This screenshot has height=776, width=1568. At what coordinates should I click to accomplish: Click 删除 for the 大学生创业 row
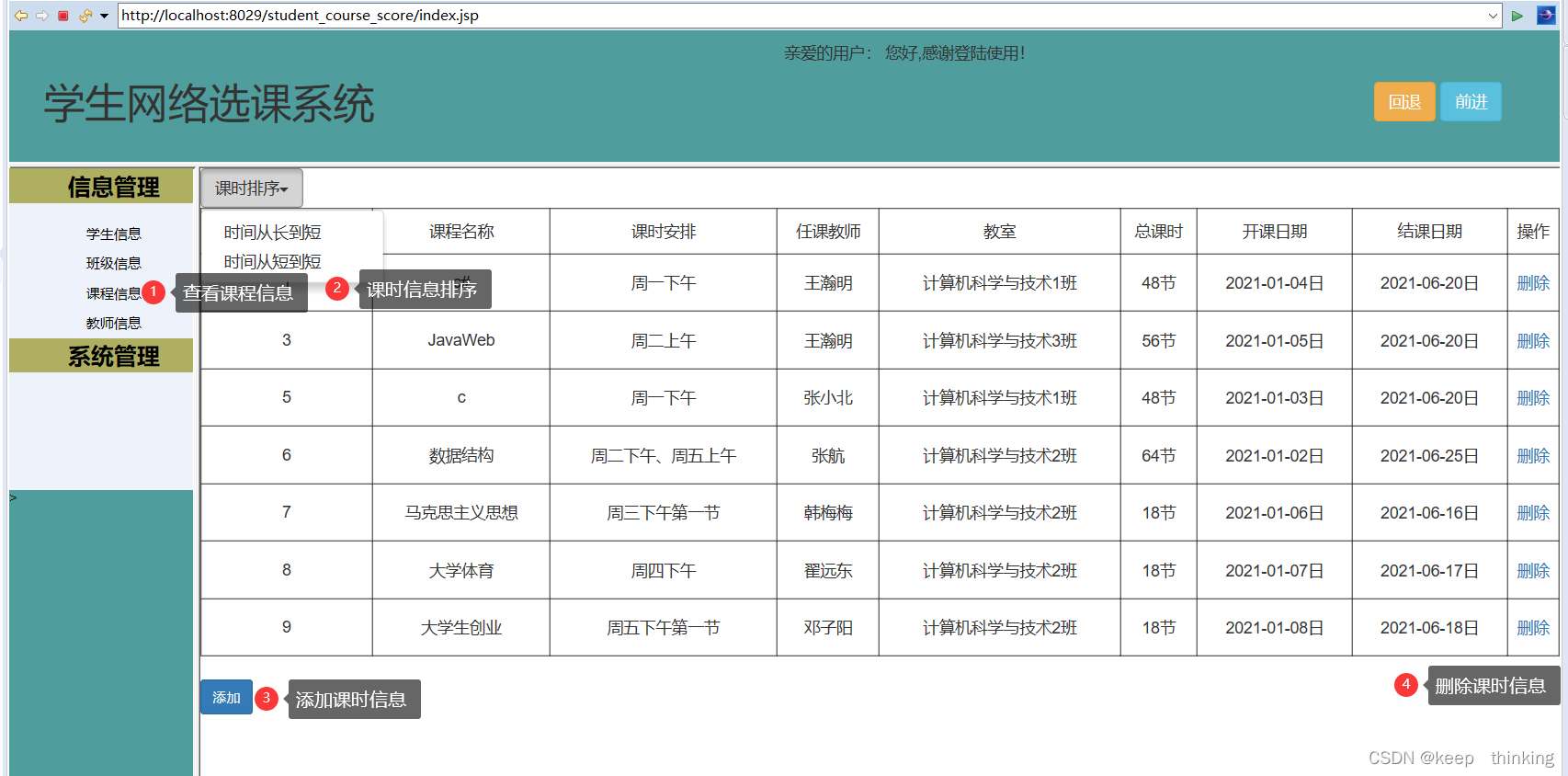[1533, 628]
